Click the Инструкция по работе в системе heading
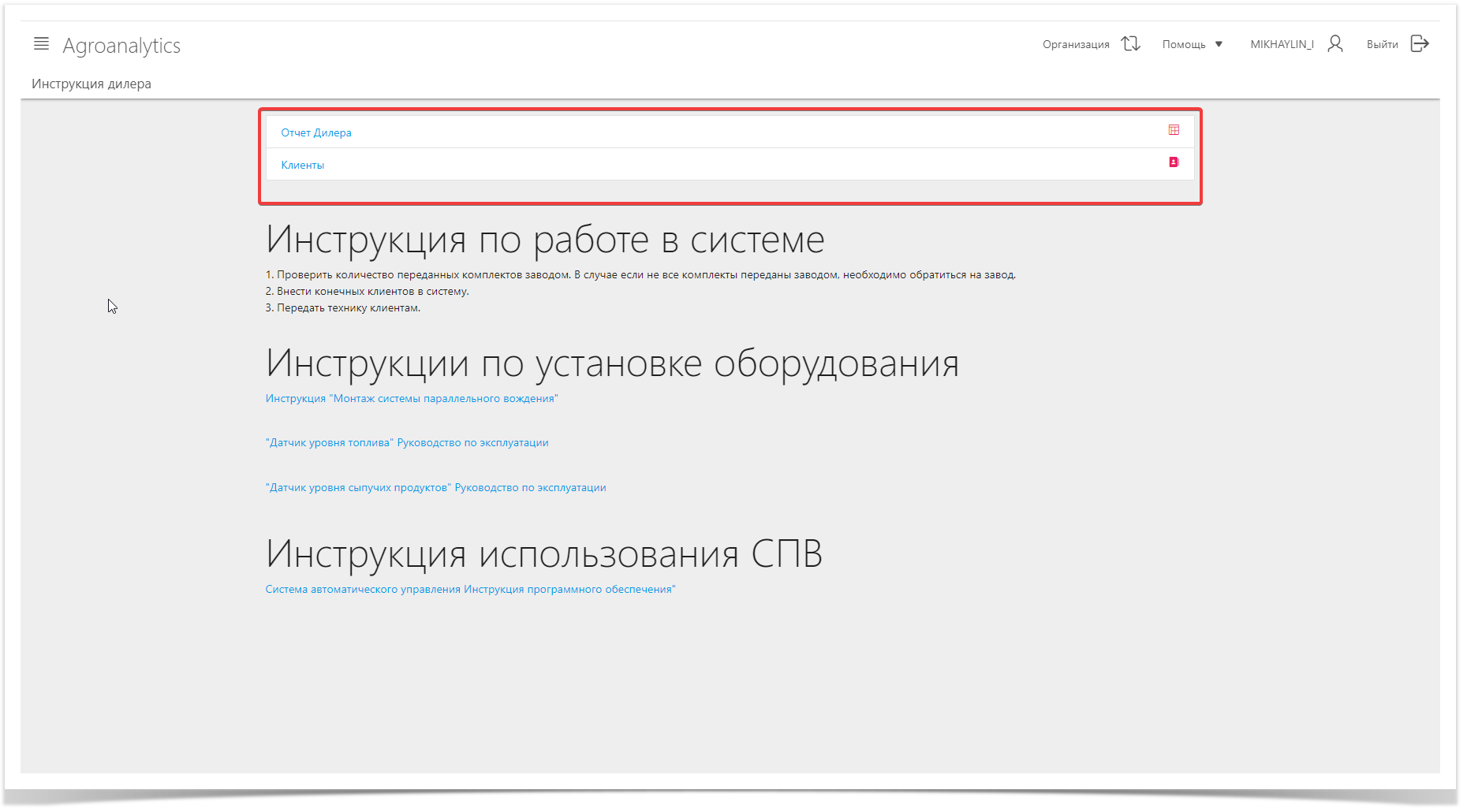The image size is (1467, 812). tap(545, 240)
